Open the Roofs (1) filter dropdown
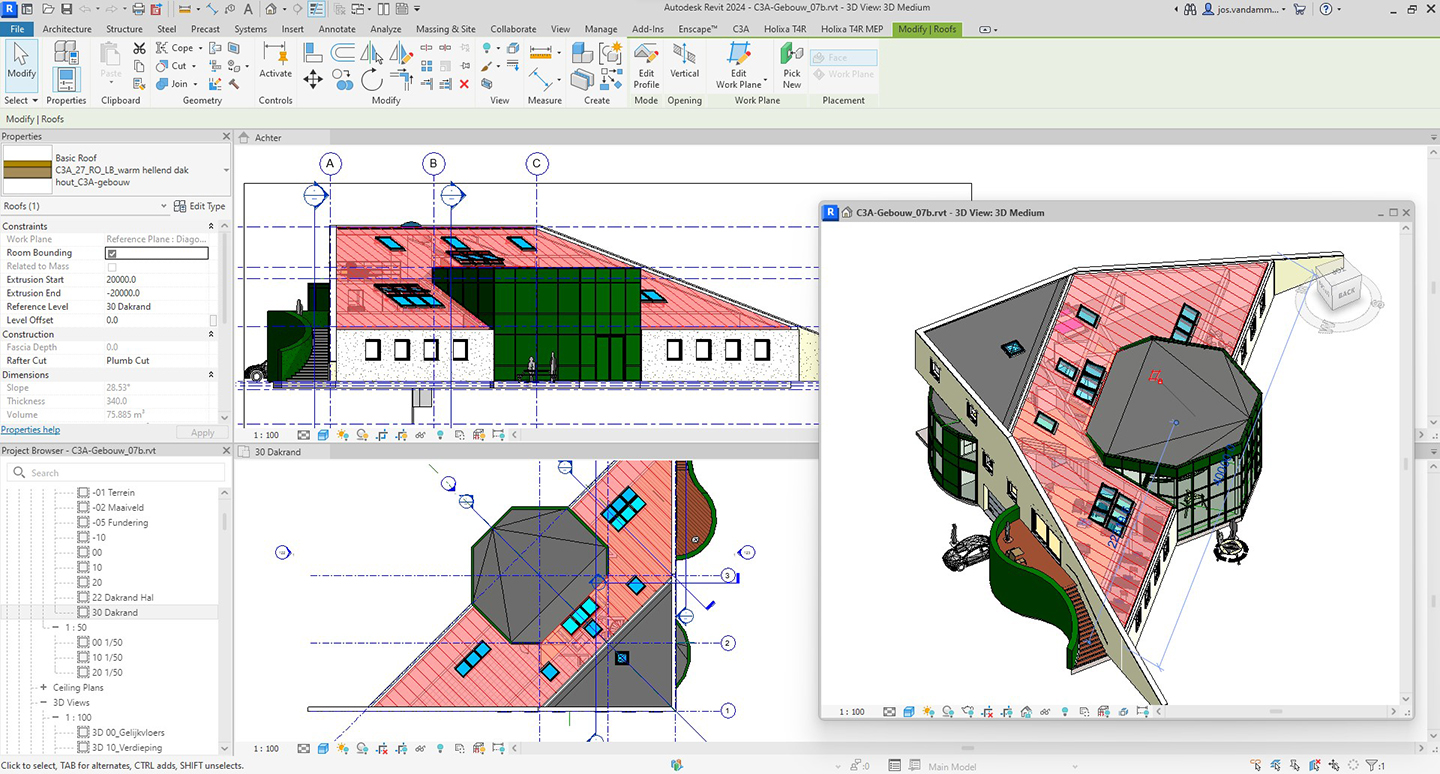This screenshot has height=774, width=1440. click(164, 206)
